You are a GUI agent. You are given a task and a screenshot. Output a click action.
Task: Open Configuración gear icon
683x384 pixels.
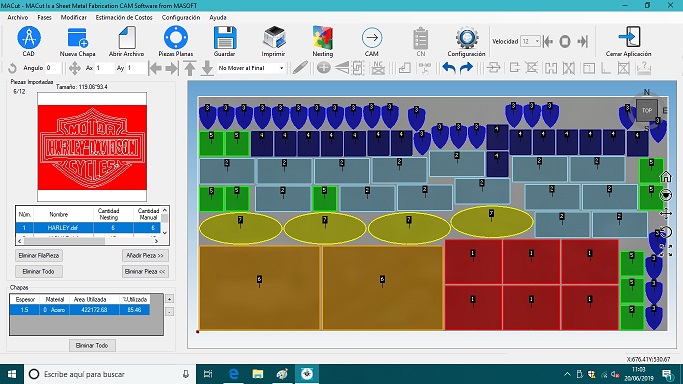[x=467, y=38]
